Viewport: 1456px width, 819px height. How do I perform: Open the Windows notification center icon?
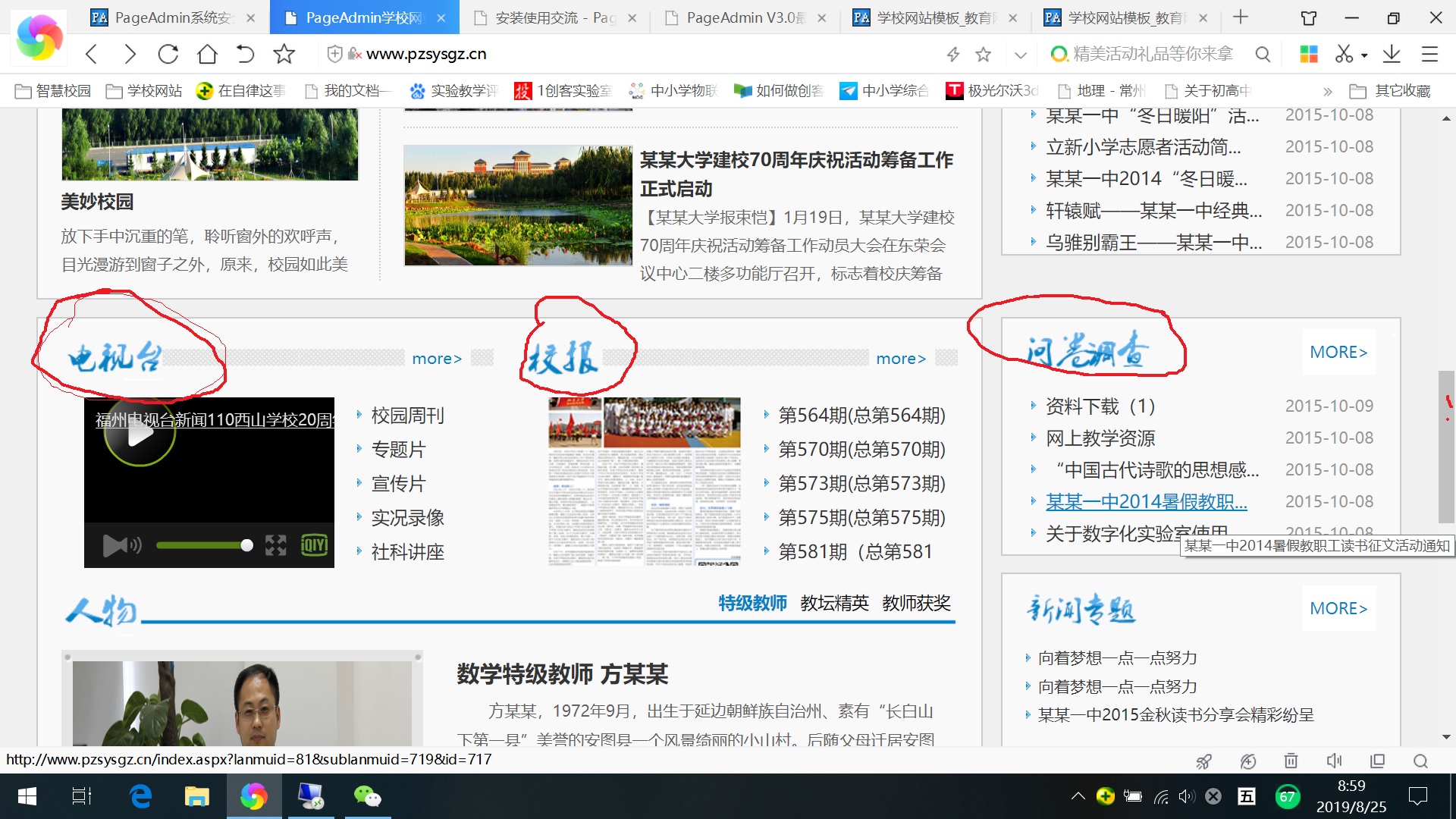click(1417, 796)
